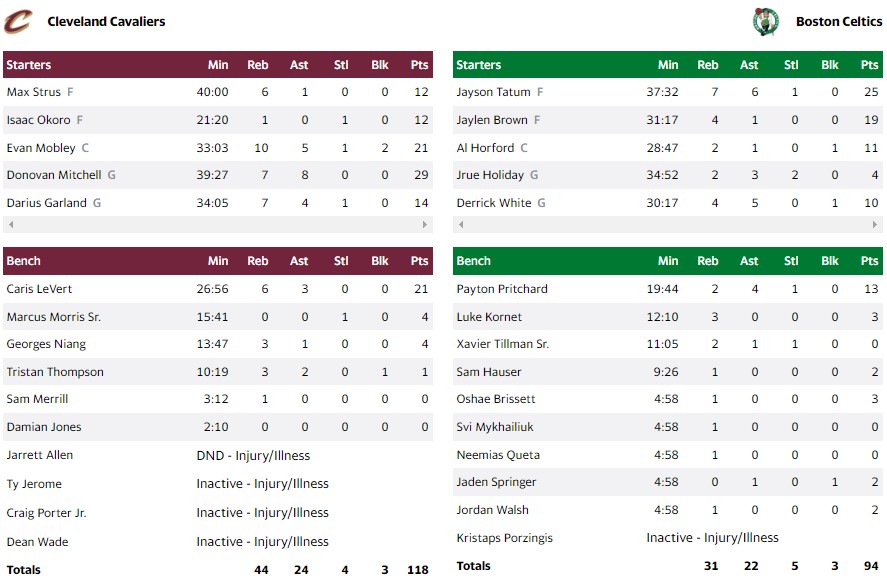Click the Cleveland Cavaliers team name

pyautogui.click(x=106, y=21)
